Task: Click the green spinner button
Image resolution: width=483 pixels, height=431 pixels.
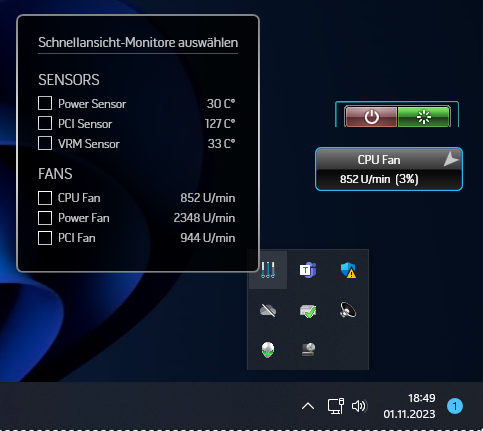Action: 424,117
